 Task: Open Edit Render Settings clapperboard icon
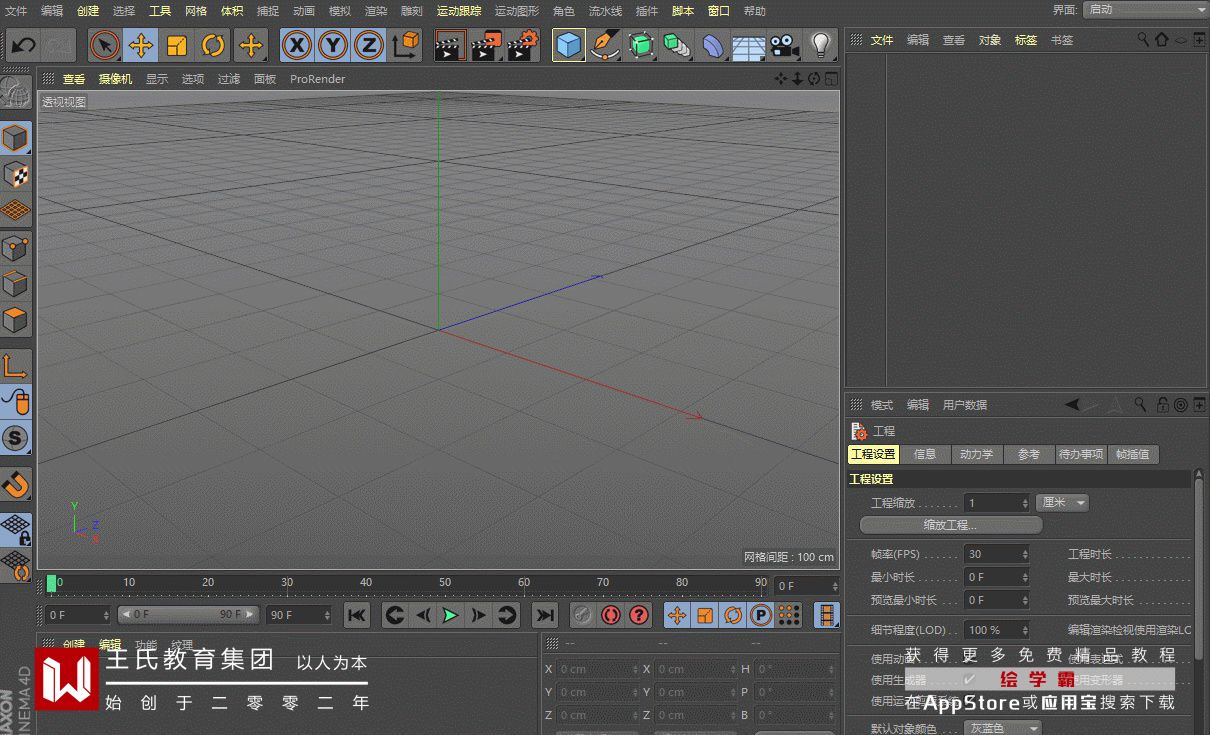click(x=522, y=45)
